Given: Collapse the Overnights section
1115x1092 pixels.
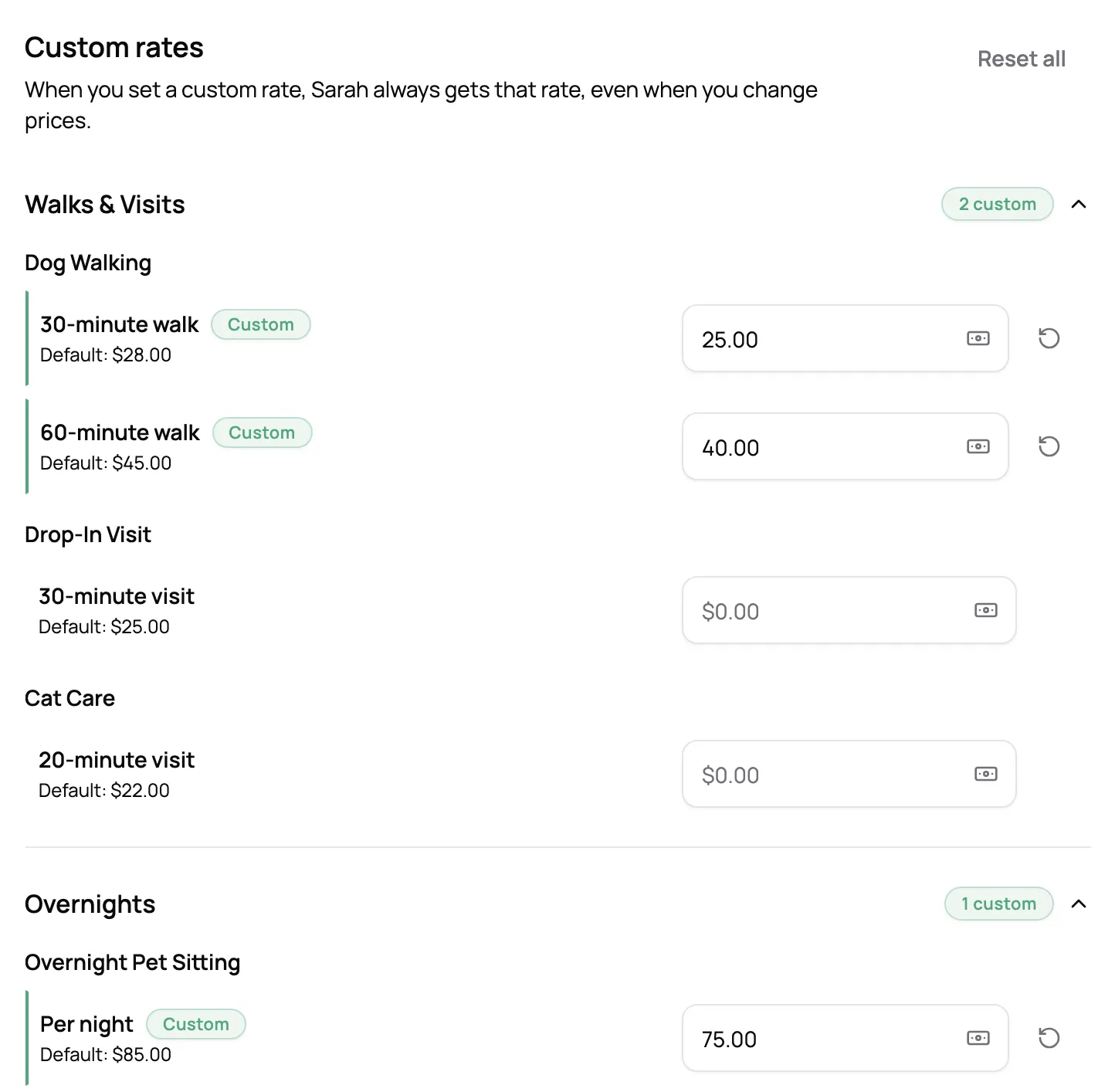Looking at the screenshot, I should click(x=1079, y=904).
